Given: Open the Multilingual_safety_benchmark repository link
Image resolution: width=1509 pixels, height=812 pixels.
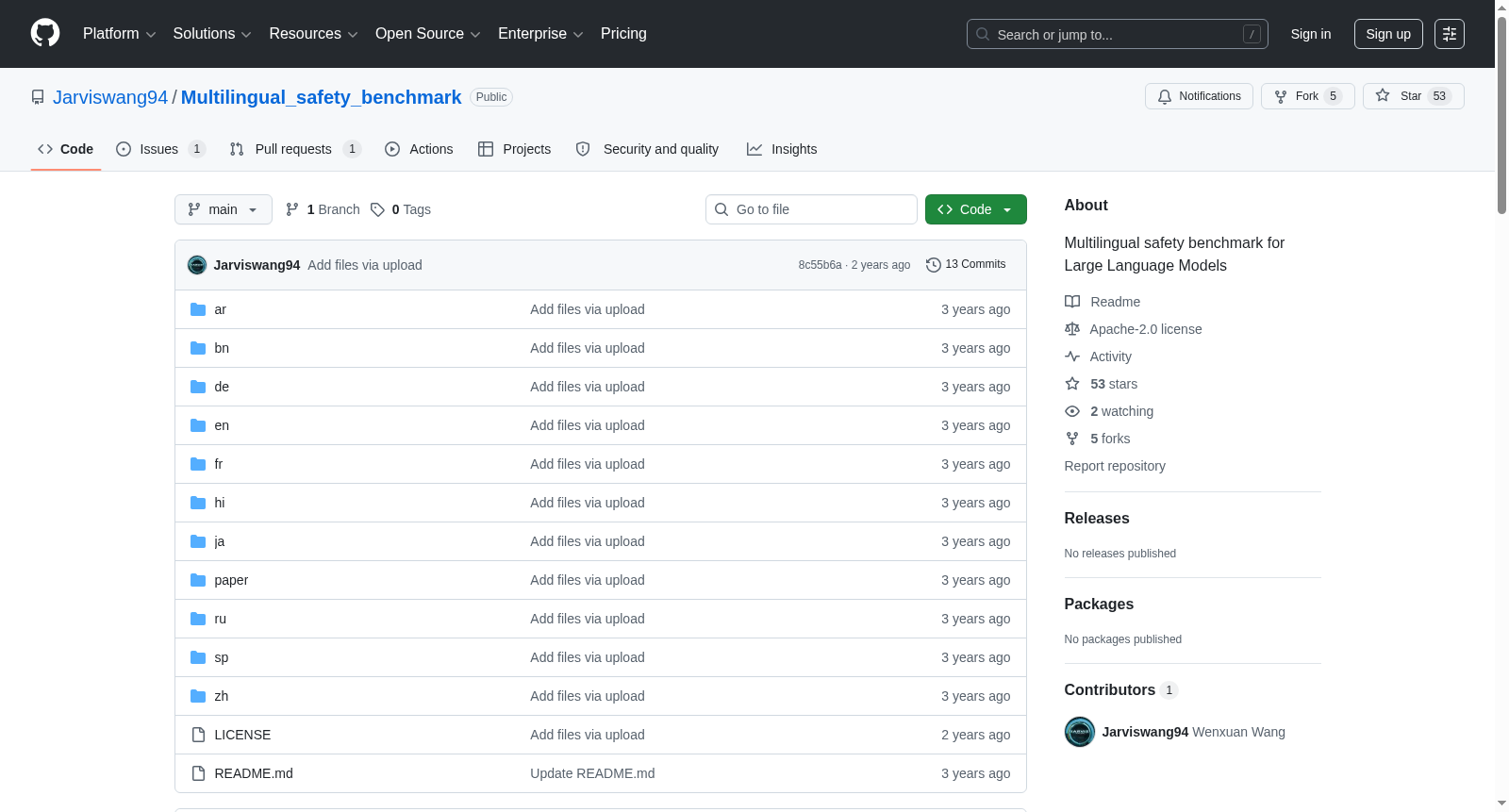Looking at the screenshot, I should [321, 97].
